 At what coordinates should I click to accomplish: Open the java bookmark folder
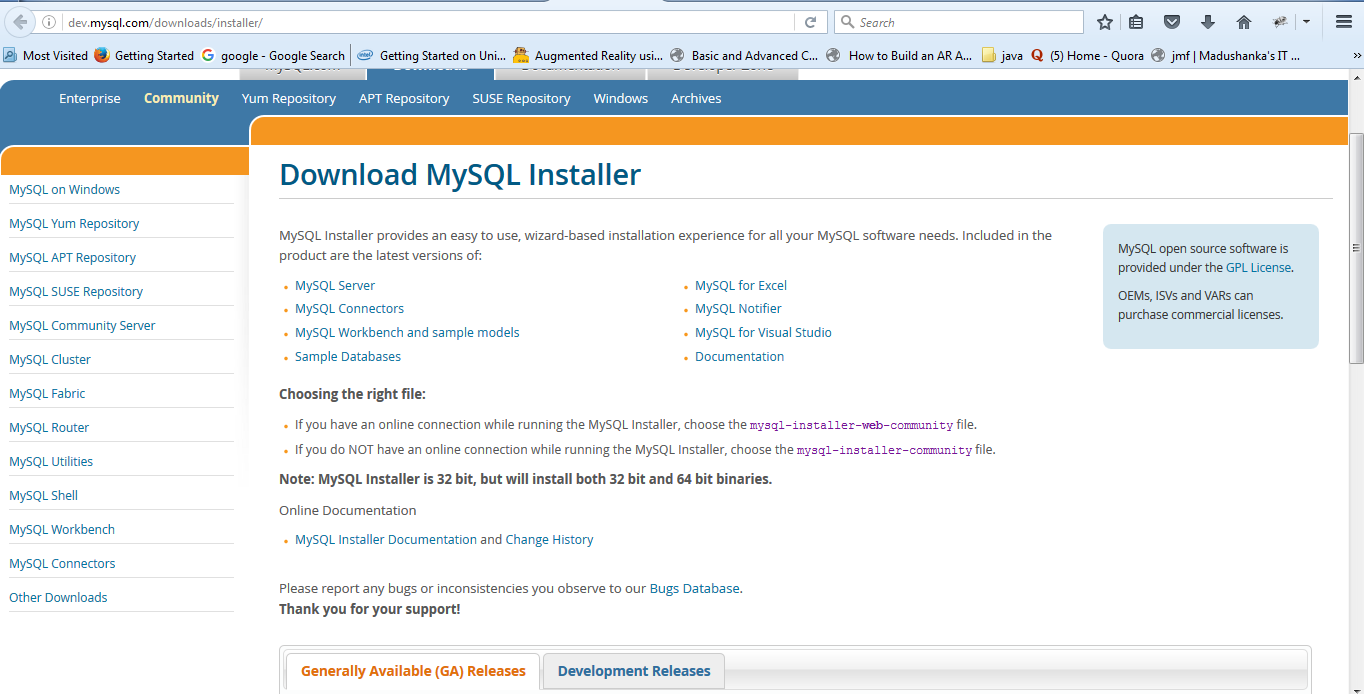point(1003,56)
